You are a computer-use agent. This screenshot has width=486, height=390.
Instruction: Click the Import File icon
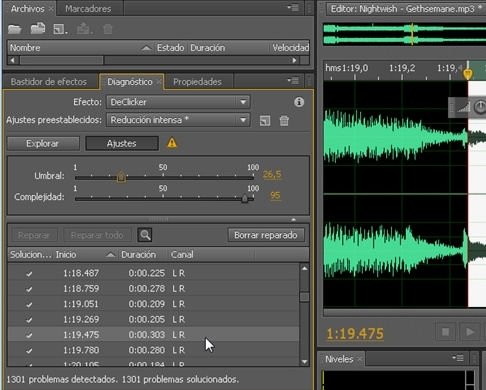[38, 29]
